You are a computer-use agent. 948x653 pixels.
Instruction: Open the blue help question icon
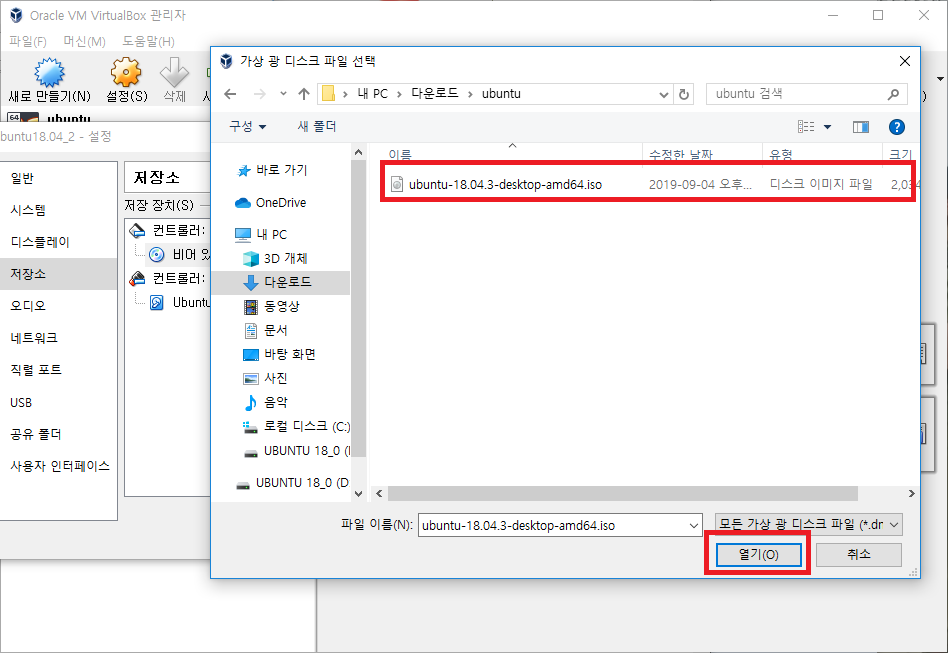(x=897, y=127)
